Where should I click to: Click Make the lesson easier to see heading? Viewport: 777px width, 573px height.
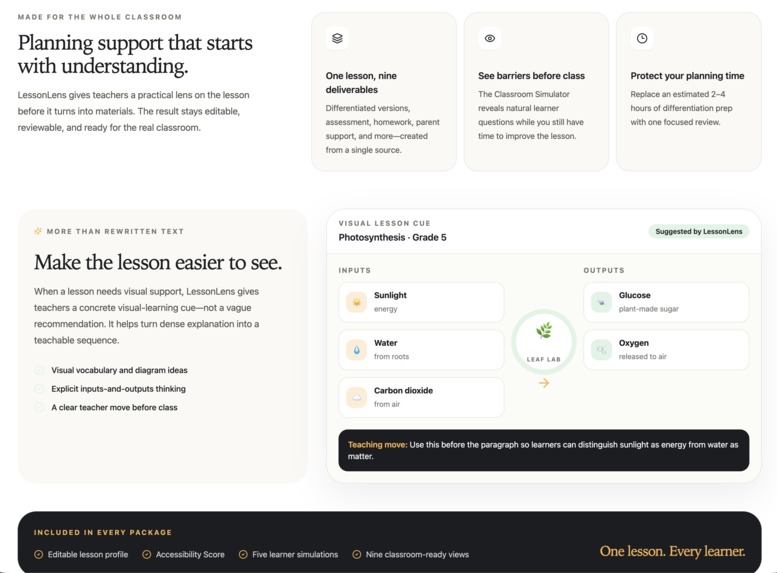(x=158, y=262)
